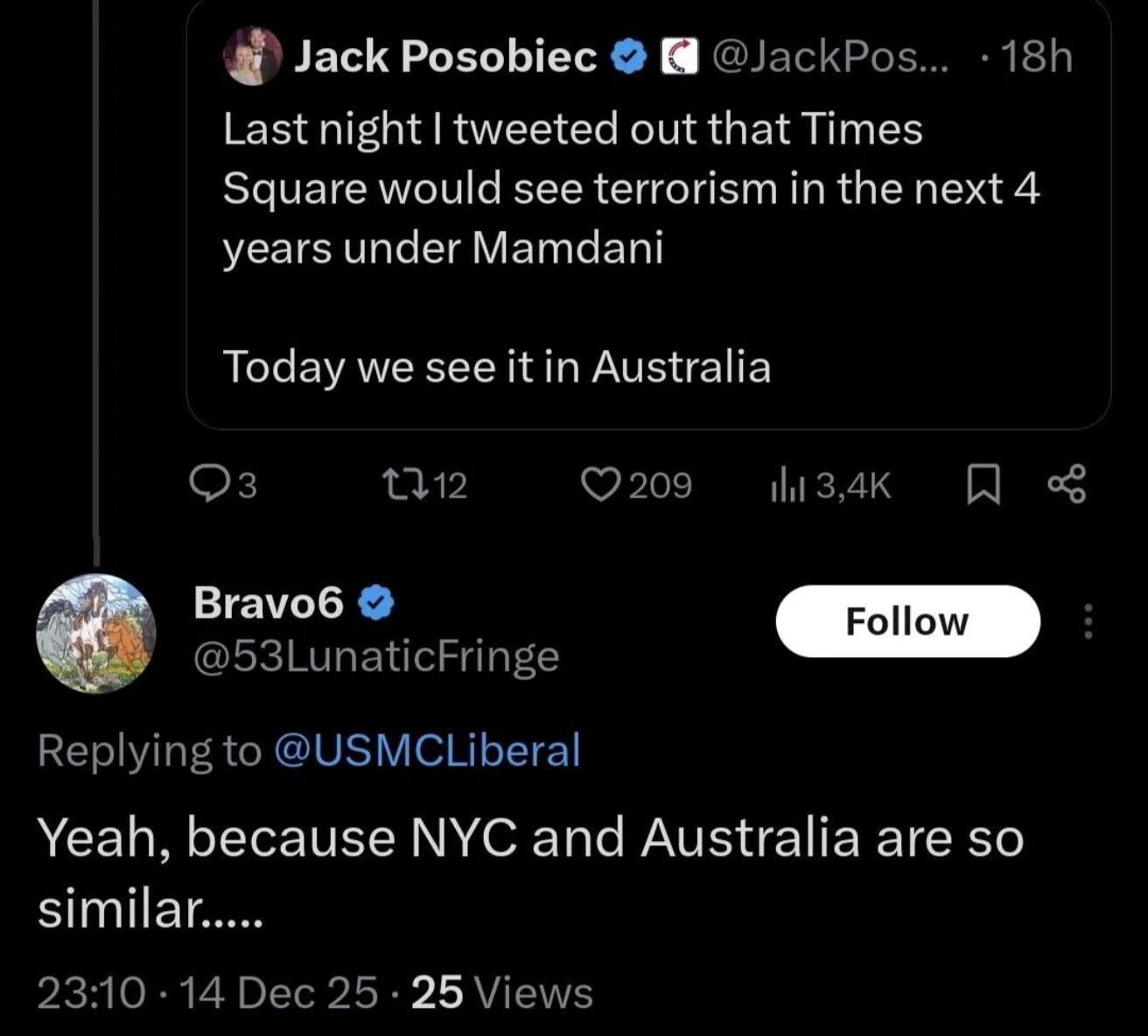The image size is (1148, 1036).
Task: Open Bravo6's horse avatar
Action: tap(95, 633)
